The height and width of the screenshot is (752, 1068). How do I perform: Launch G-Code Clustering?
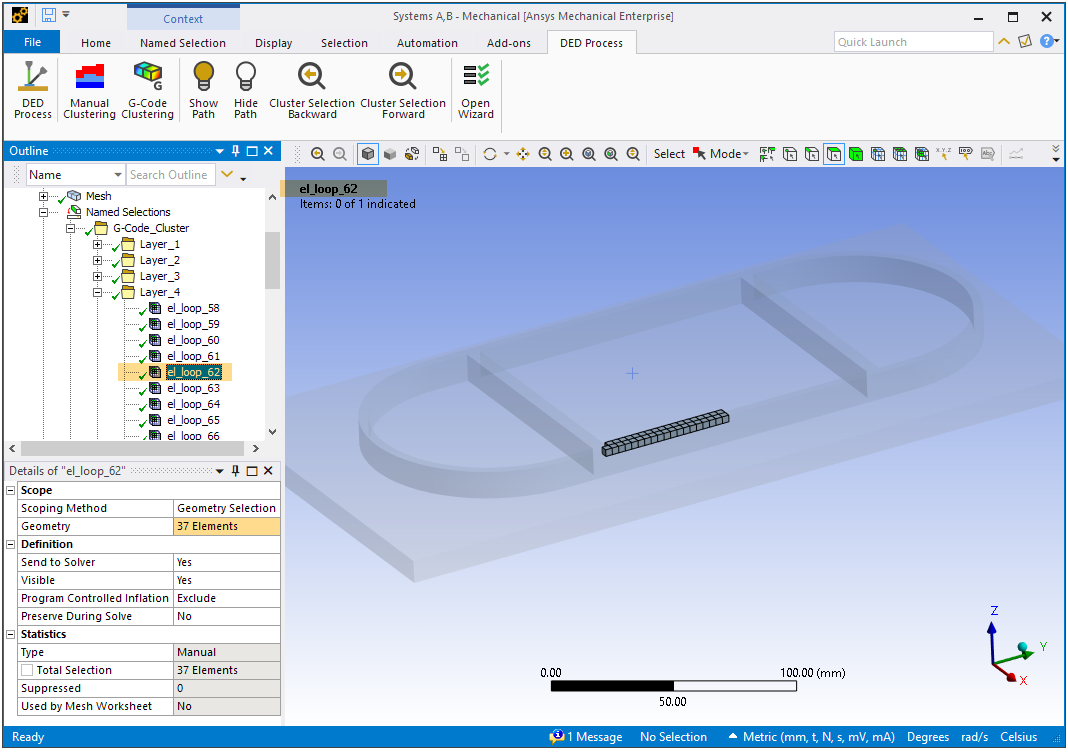click(x=147, y=90)
